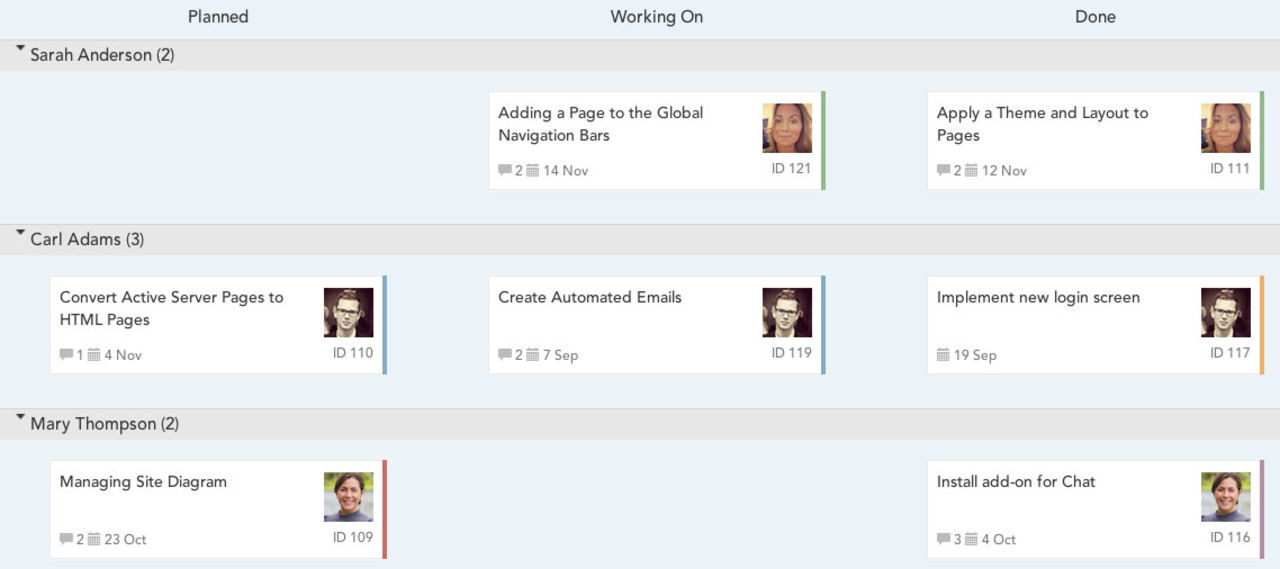Image resolution: width=1280 pixels, height=569 pixels.
Task: Click comment icon on Managing Site Diagram card
Action: [x=66, y=540]
